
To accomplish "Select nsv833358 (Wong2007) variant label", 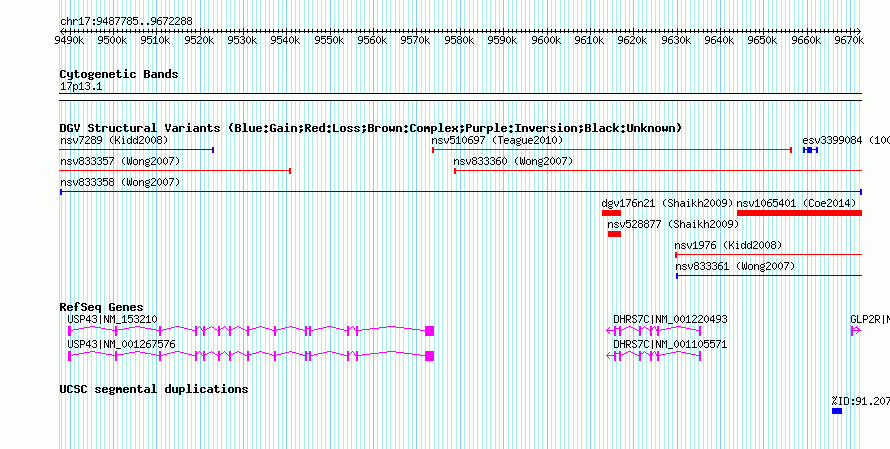I will pyautogui.click(x=120, y=183).
